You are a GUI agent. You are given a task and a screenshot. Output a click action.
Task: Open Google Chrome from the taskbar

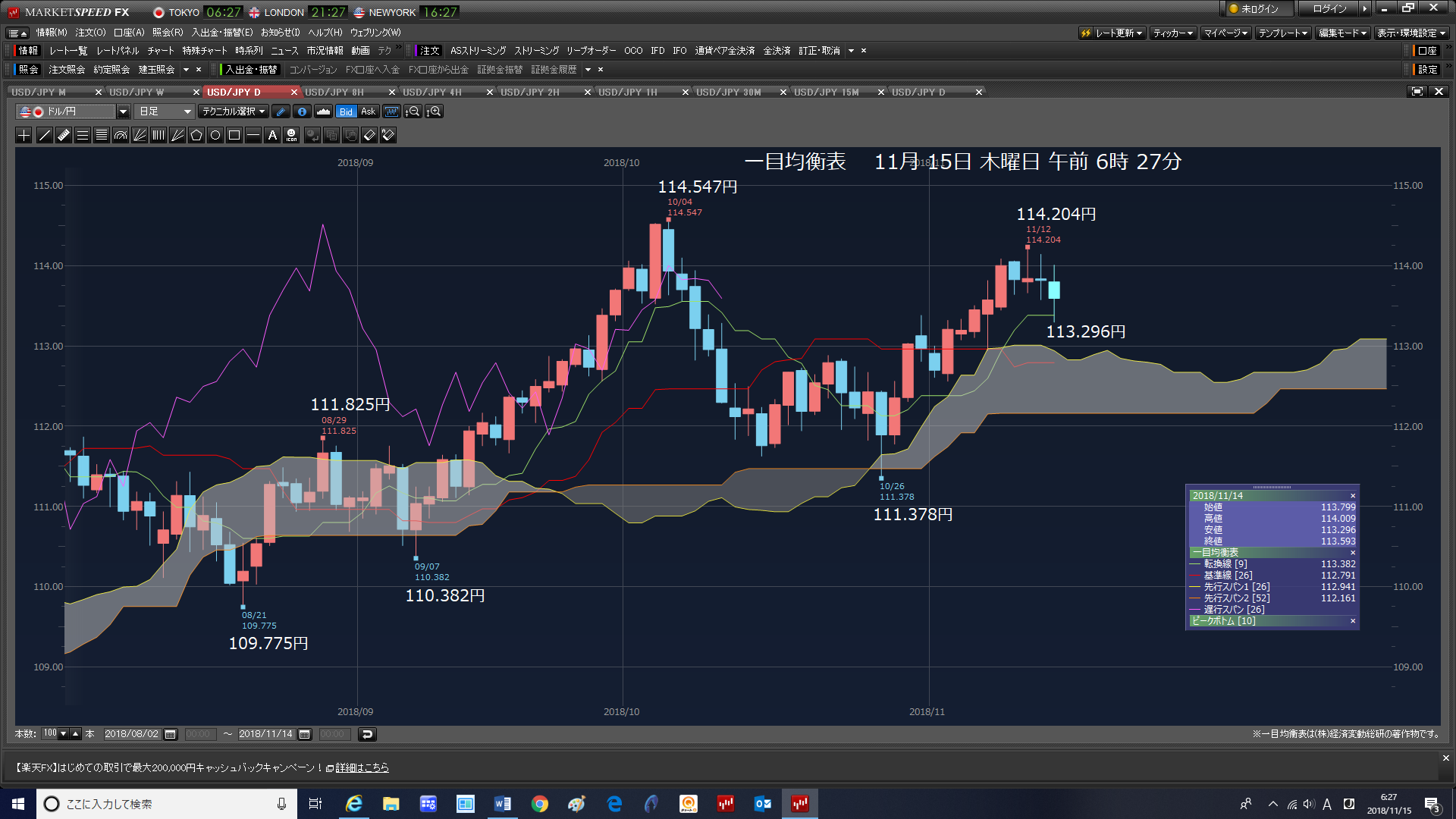pos(539,804)
